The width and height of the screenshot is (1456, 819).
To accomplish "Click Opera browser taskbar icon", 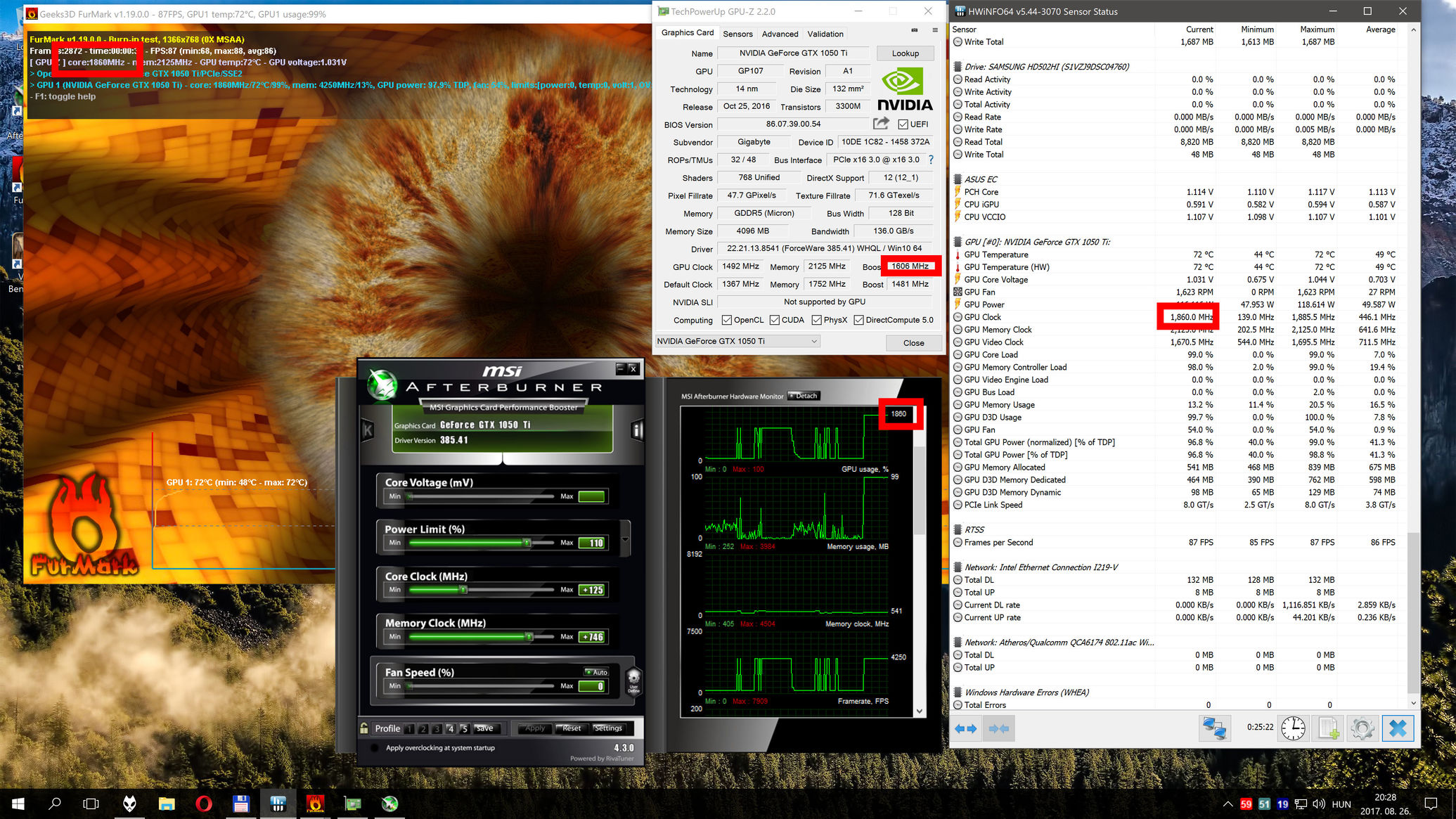I will (x=204, y=804).
